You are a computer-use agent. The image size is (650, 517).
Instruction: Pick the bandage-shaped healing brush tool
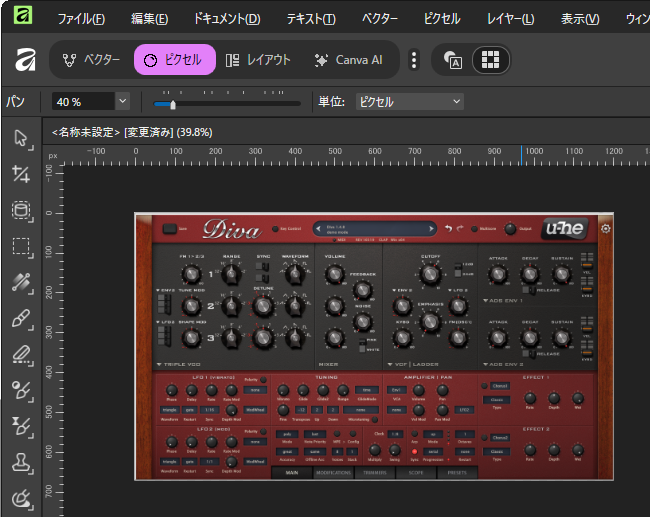[20, 282]
